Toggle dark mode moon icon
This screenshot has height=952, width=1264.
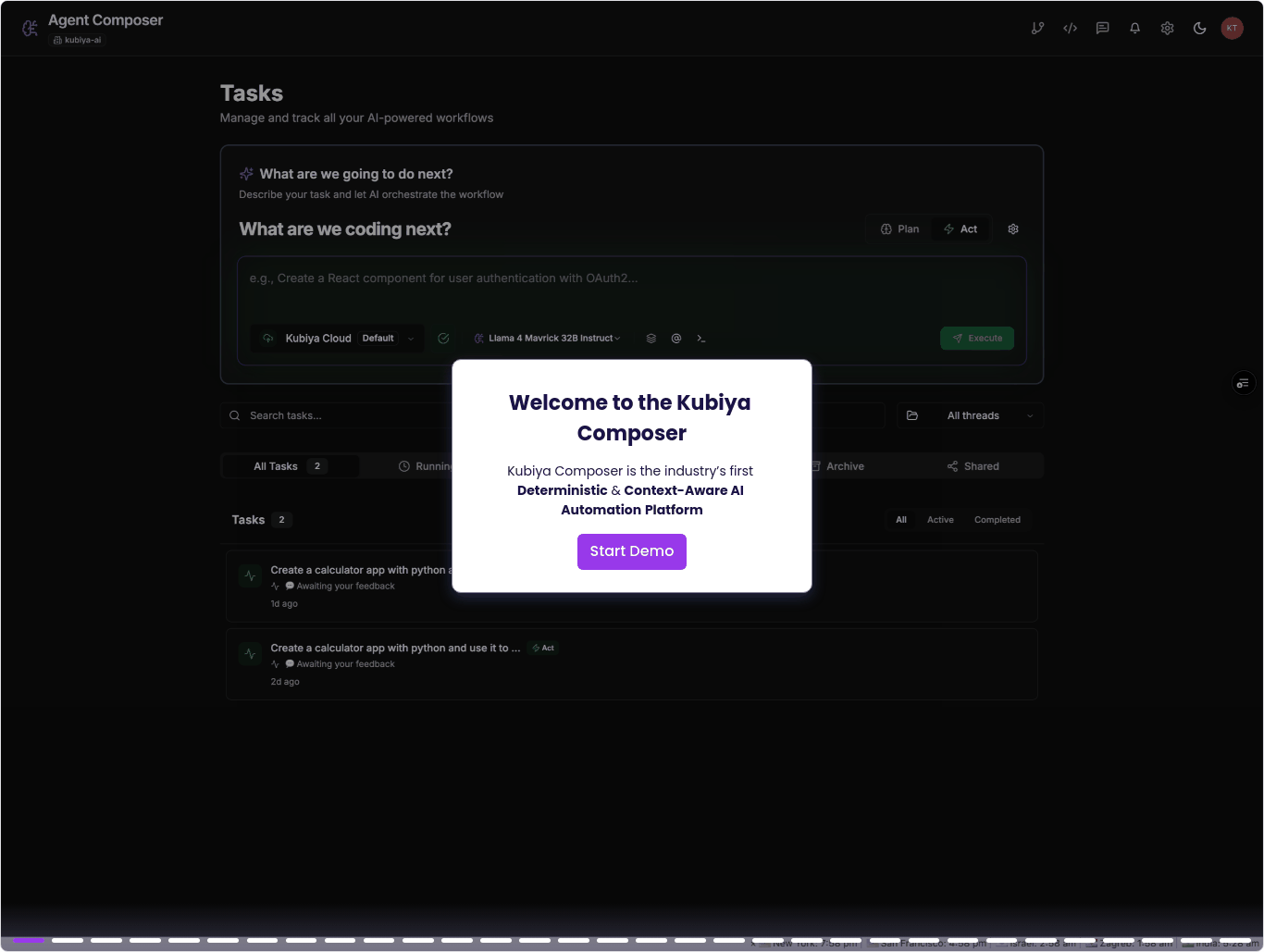click(1199, 29)
